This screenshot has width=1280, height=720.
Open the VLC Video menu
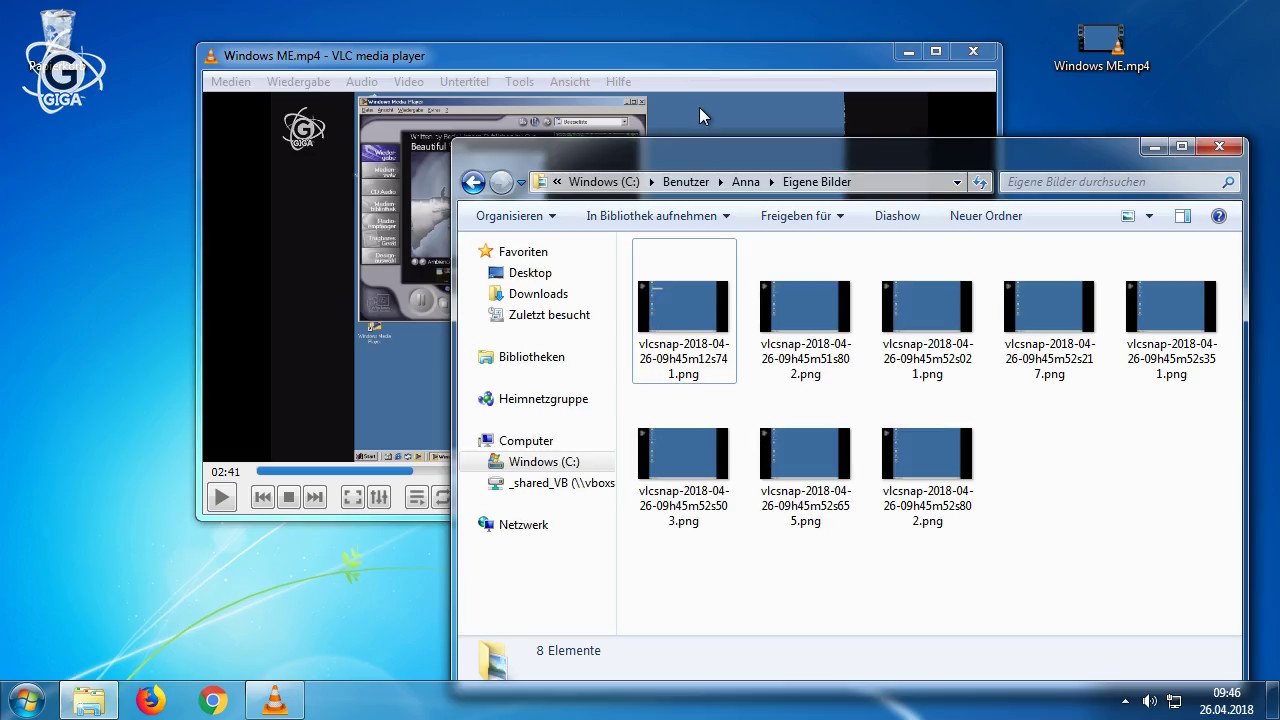[408, 82]
